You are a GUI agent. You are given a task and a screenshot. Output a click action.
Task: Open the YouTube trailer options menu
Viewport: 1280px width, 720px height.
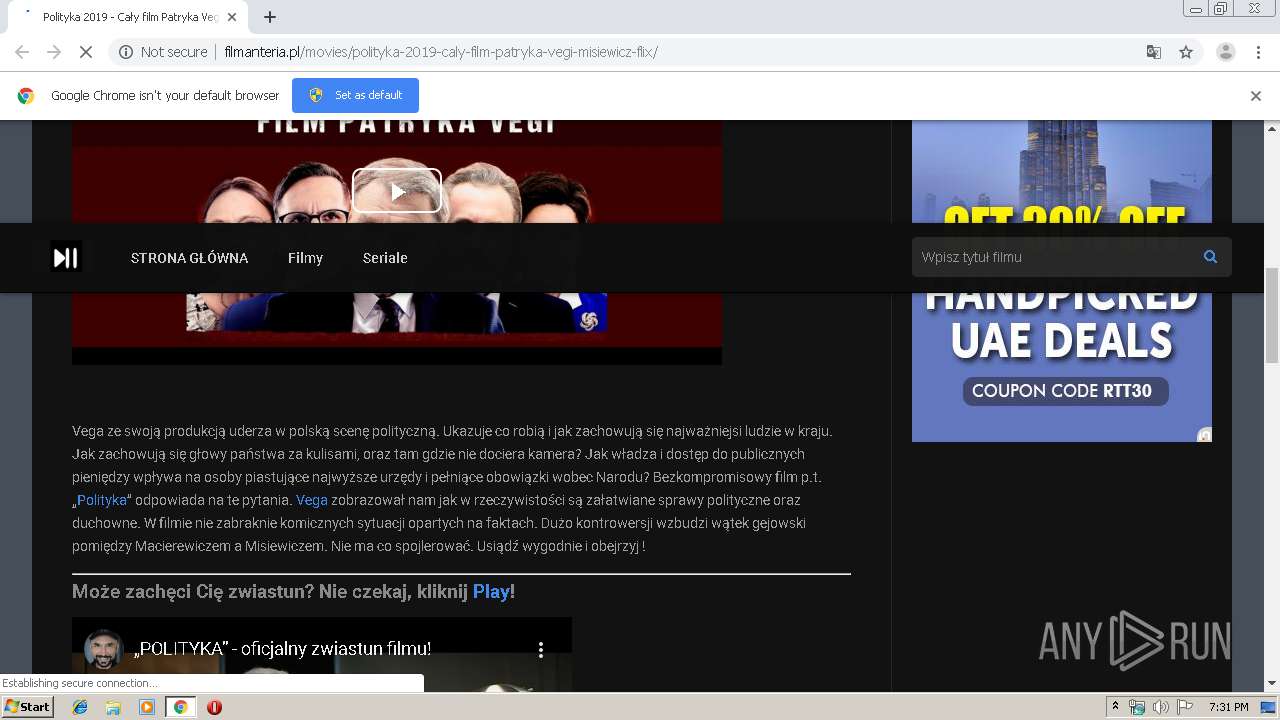pos(541,650)
